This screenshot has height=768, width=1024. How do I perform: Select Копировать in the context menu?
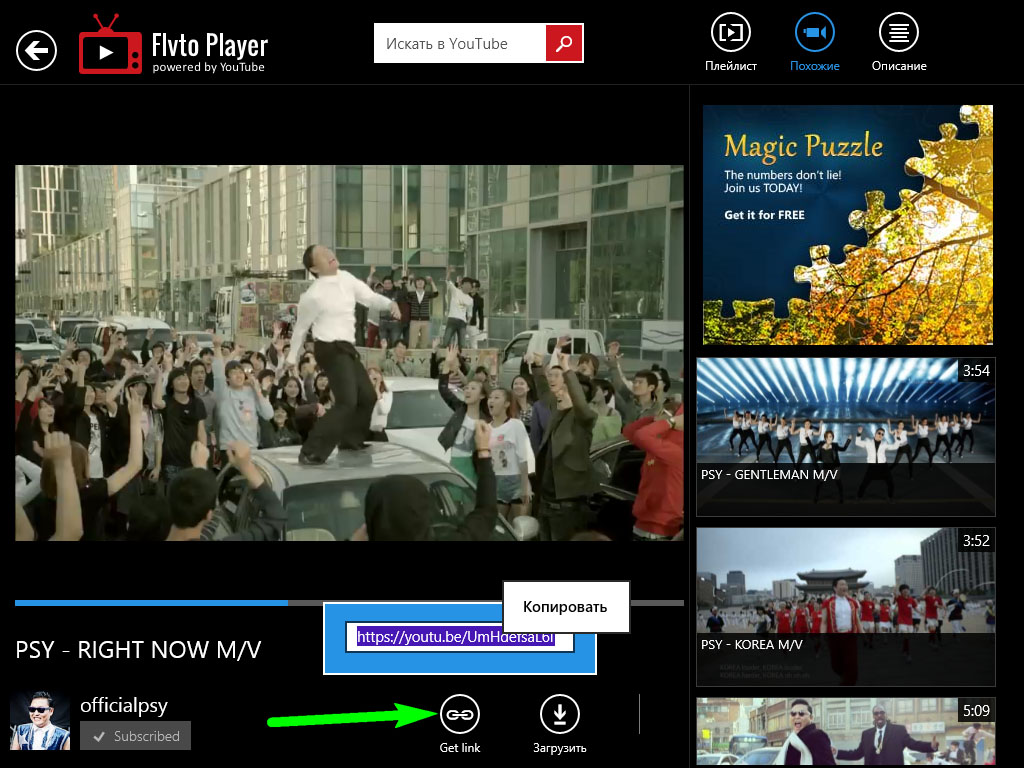tap(566, 607)
